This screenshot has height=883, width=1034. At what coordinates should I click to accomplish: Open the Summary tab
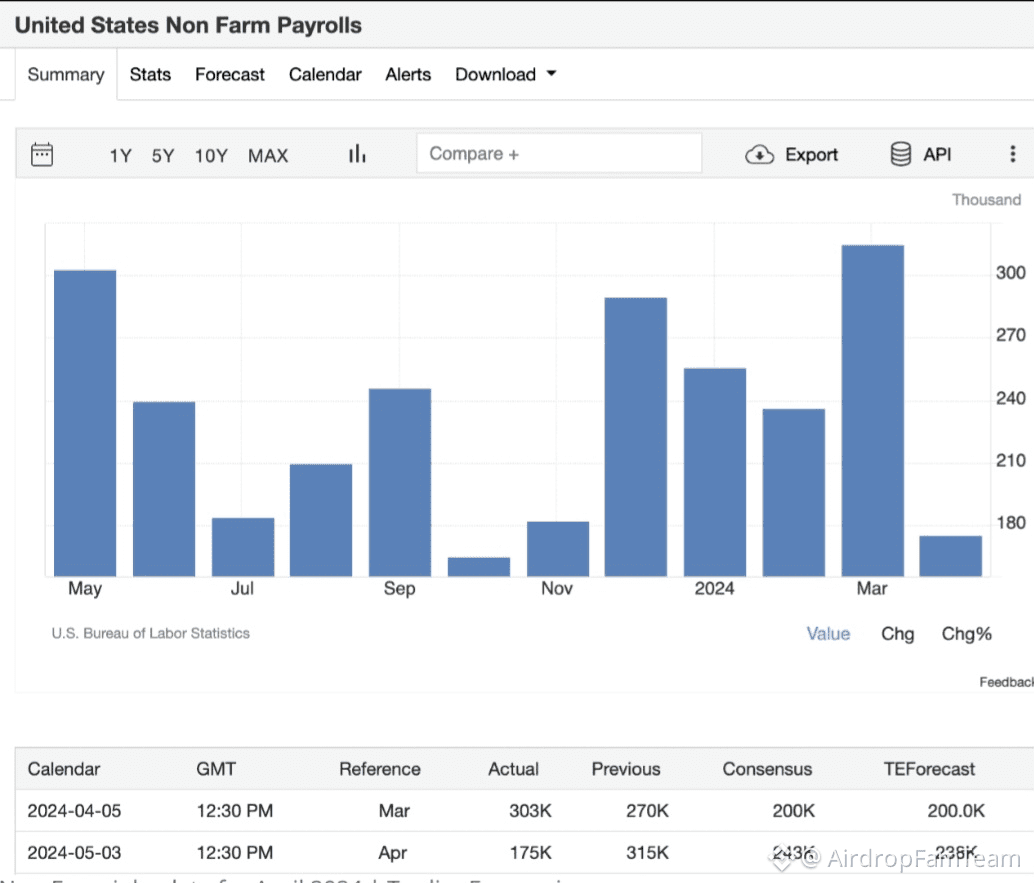point(66,75)
